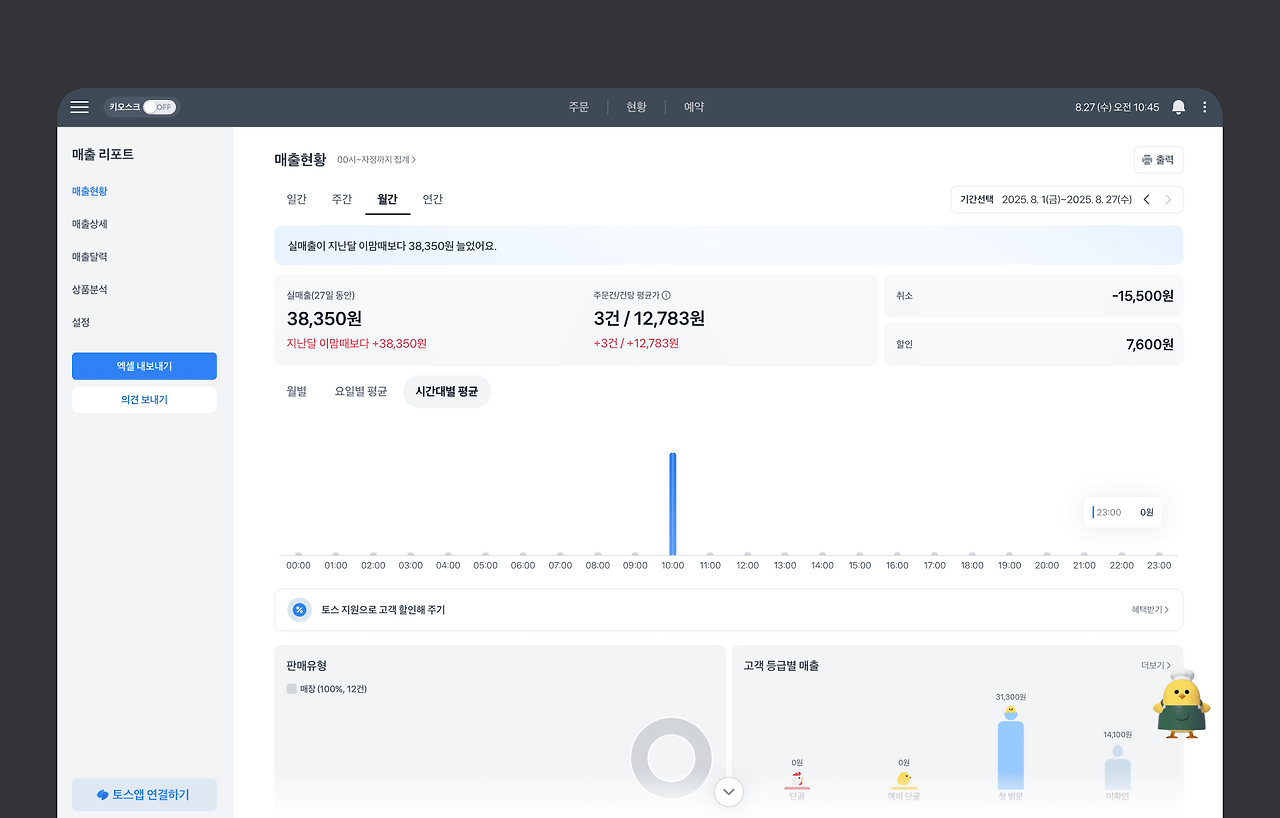Go to previous period with left arrow

(1146, 199)
